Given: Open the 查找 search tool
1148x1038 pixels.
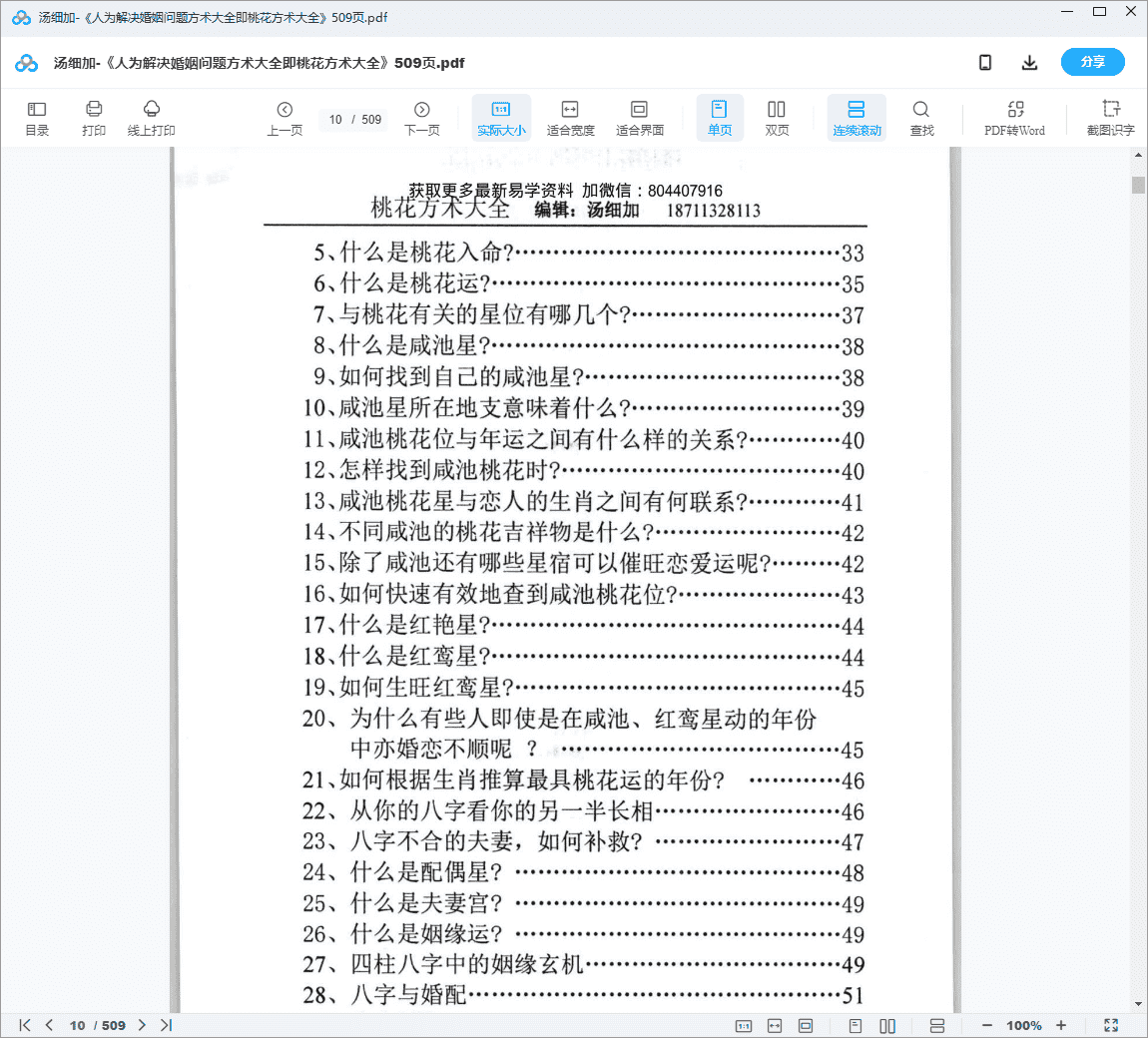Looking at the screenshot, I should 921,118.
